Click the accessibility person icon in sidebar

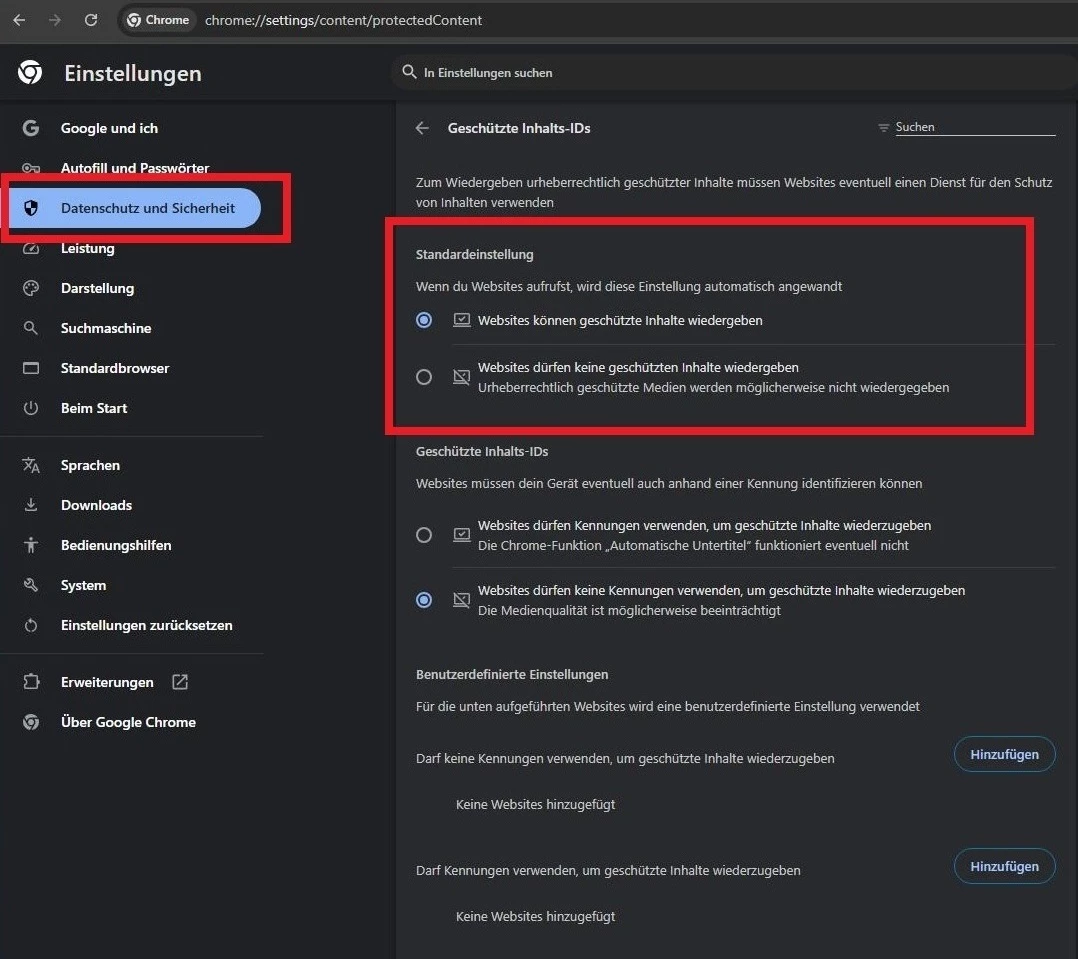point(30,544)
